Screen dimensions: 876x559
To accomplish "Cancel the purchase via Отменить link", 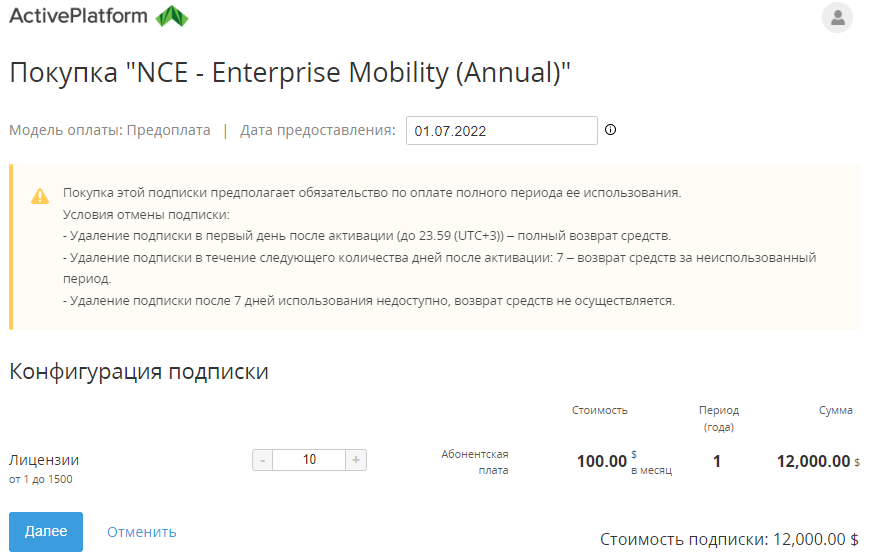I will tap(141, 532).
